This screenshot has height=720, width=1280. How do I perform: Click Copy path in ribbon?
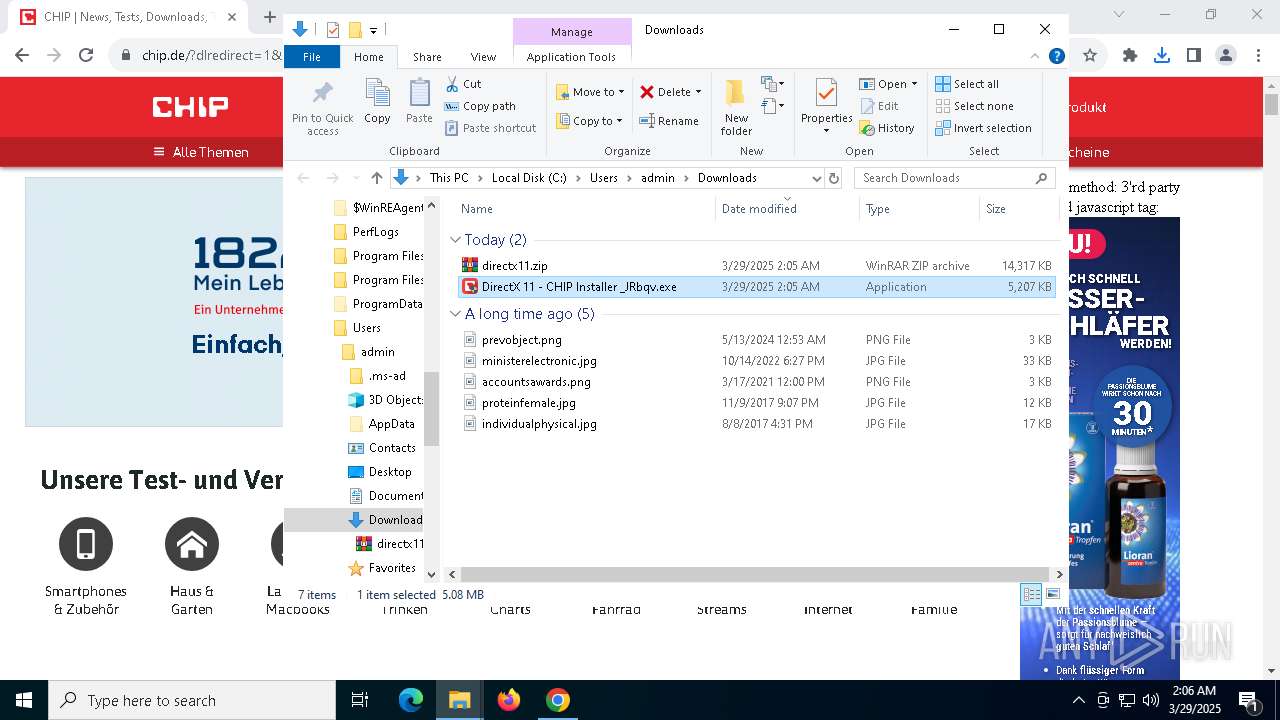click(480, 106)
